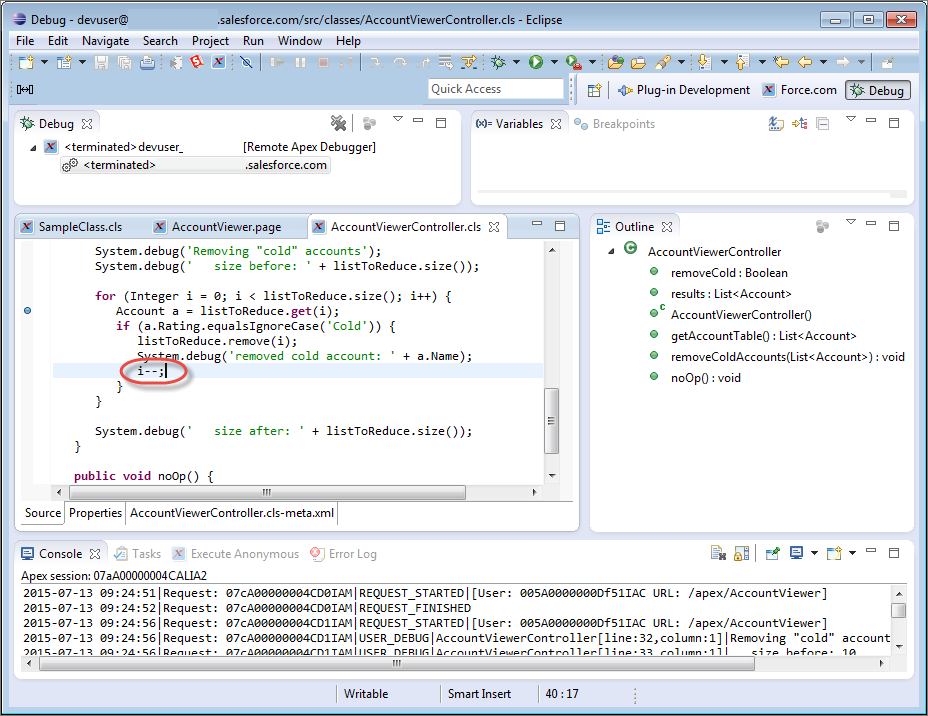Click the Step Into icon
928x716 pixels.
(376, 62)
